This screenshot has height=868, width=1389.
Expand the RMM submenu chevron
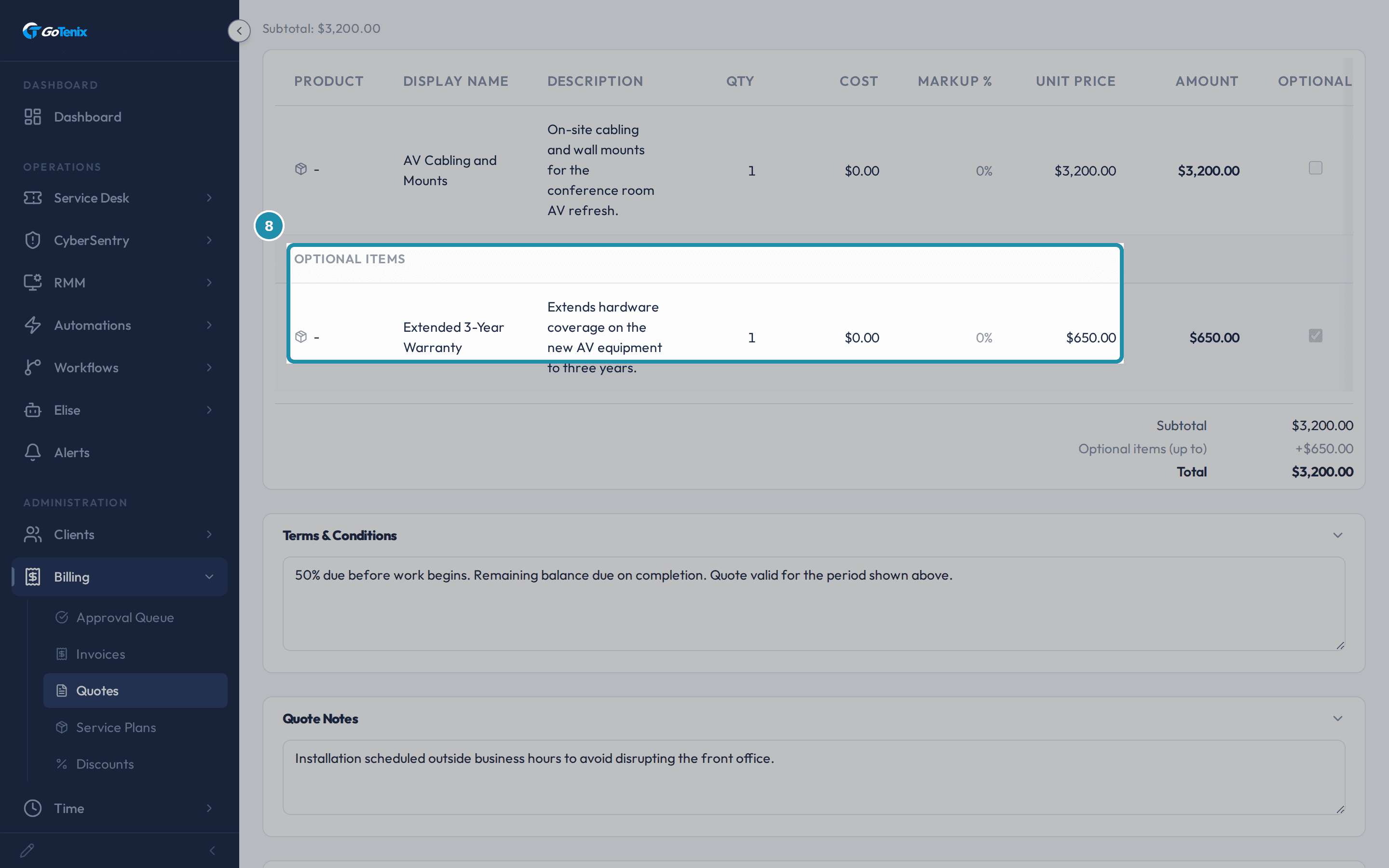[209, 283]
